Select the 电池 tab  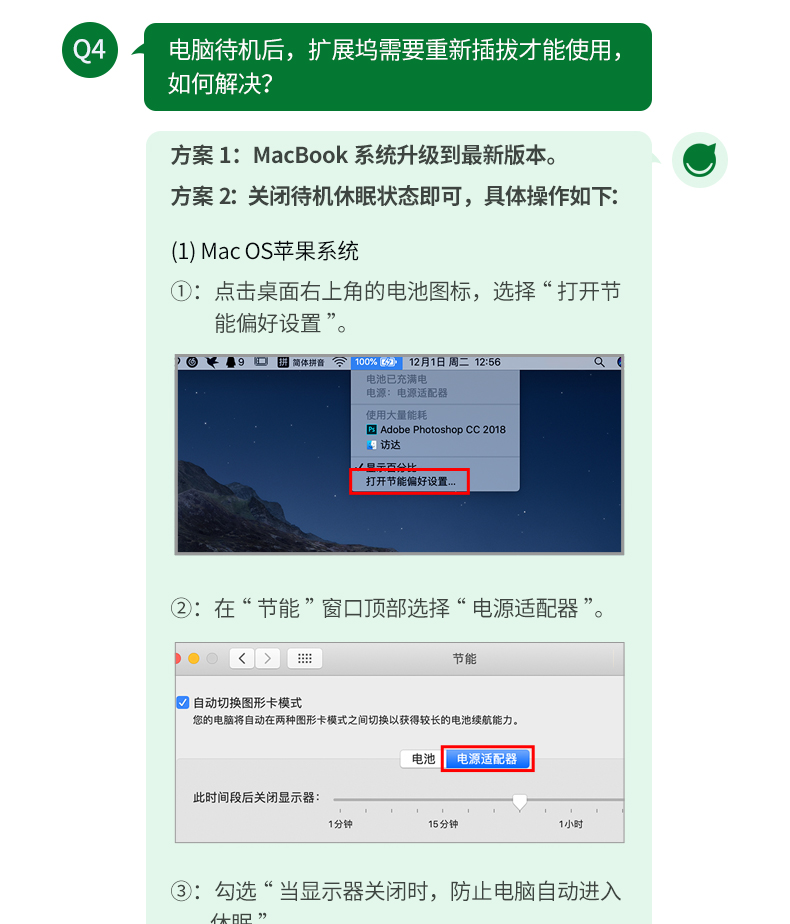coord(422,759)
